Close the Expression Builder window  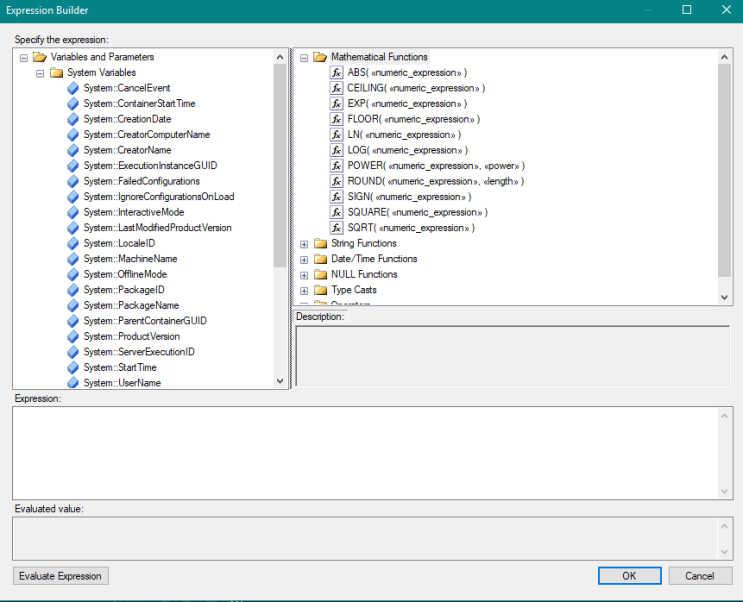pyautogui.click(x=726, y=10)
